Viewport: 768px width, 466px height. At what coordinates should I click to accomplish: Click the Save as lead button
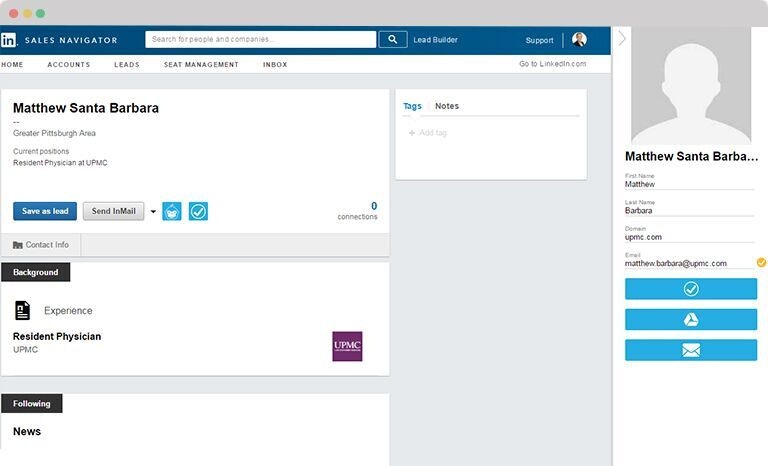pos(45,211)
